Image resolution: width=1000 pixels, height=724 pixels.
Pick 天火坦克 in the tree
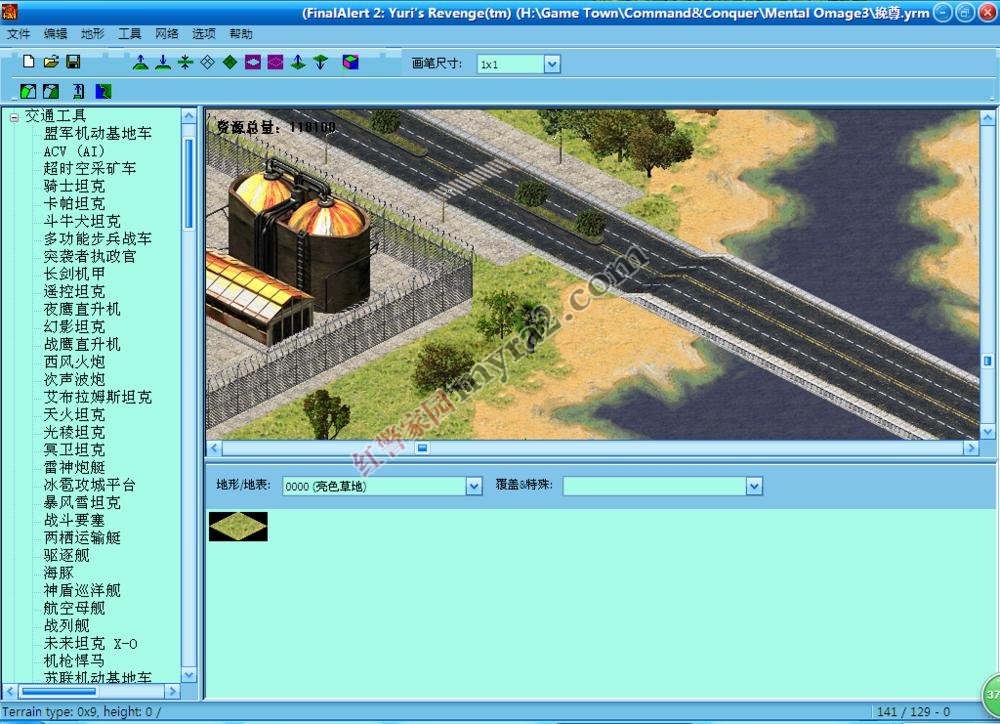[74, 415]
